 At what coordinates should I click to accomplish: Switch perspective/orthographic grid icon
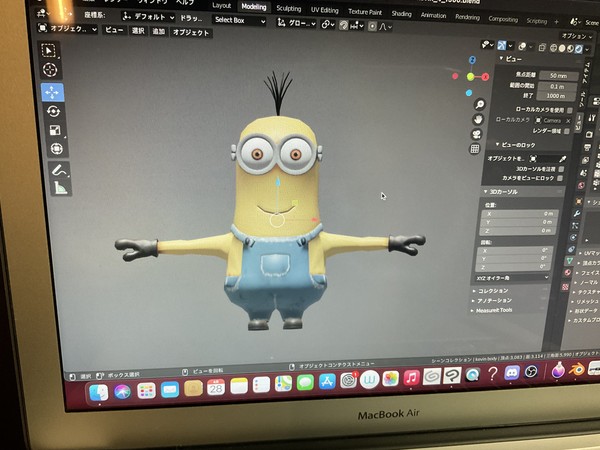(x=475, y=149)
